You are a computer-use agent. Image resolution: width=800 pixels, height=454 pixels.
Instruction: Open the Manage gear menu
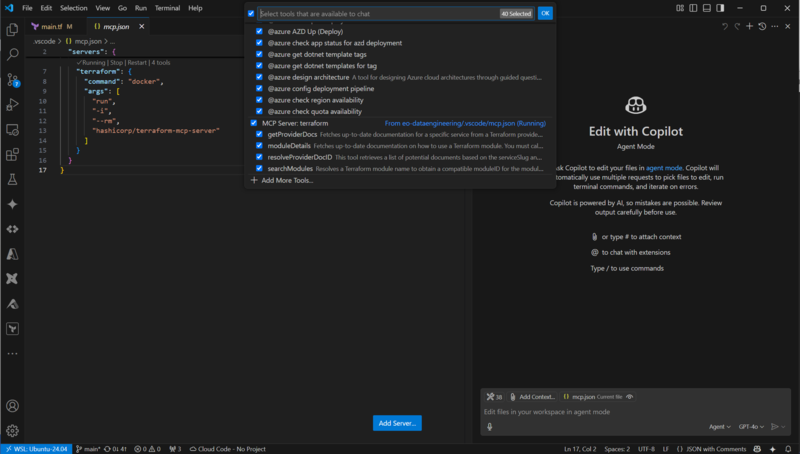(12, 431)
